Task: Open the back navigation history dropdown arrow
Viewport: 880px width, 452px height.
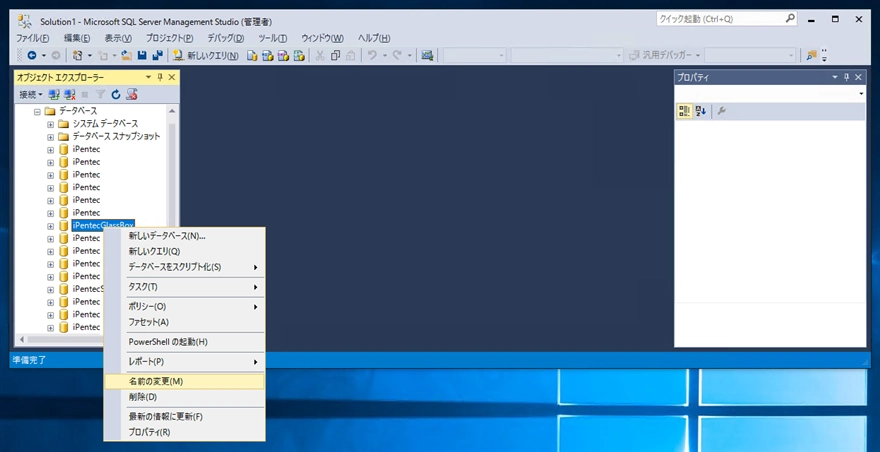Action: (43, 55)
